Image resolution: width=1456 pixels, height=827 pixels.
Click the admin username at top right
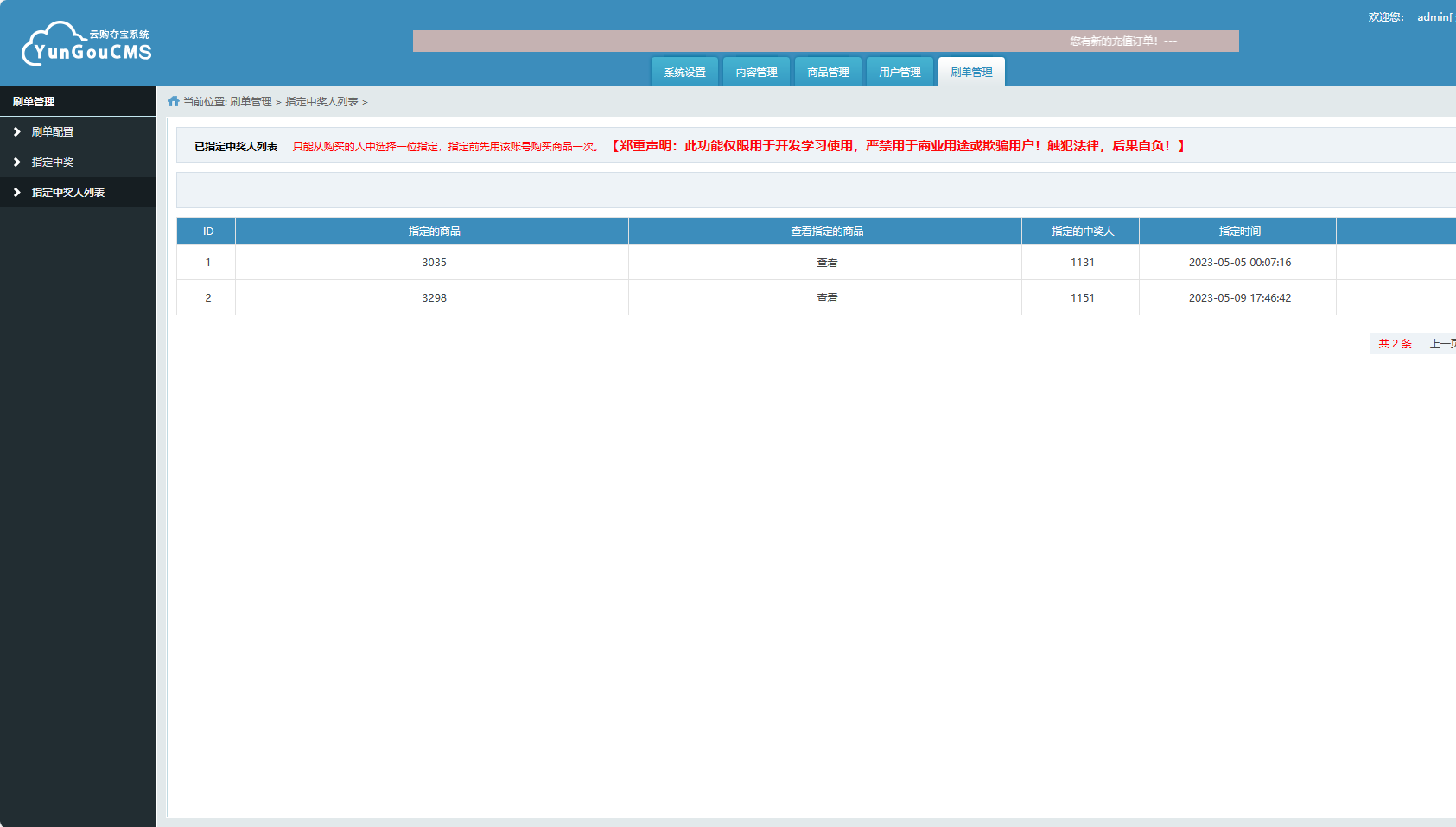1434,17
